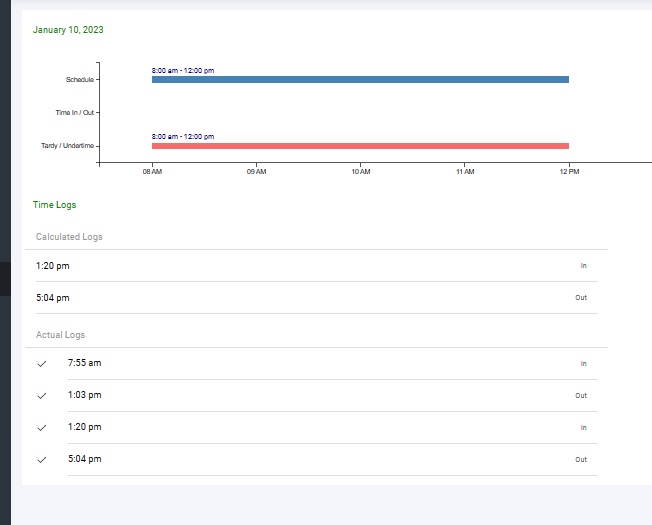652x525 pixels.
Task: Select the Time Logs section heading
Action: coord(54,205)
